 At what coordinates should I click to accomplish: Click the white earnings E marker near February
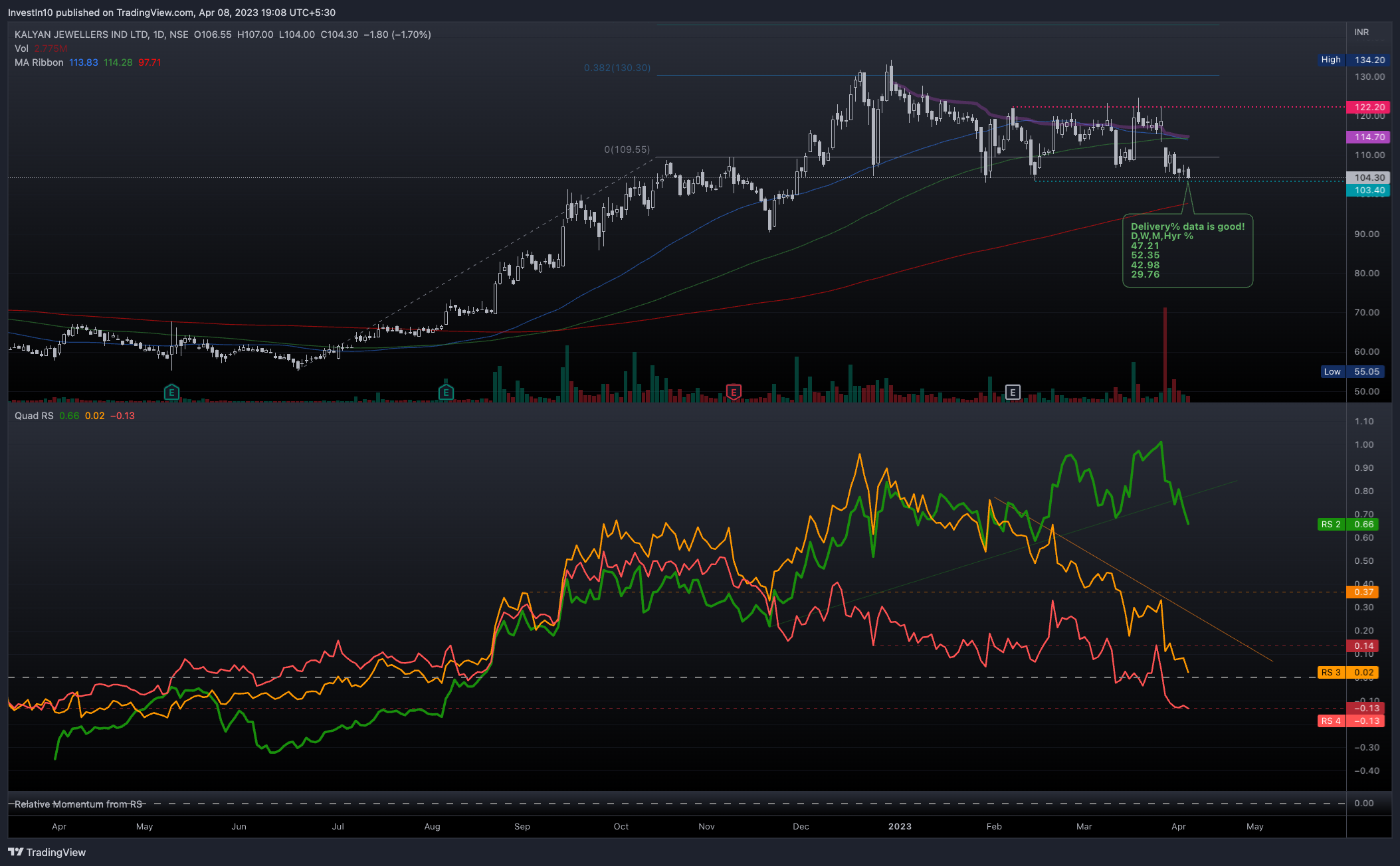[1013, 392]
